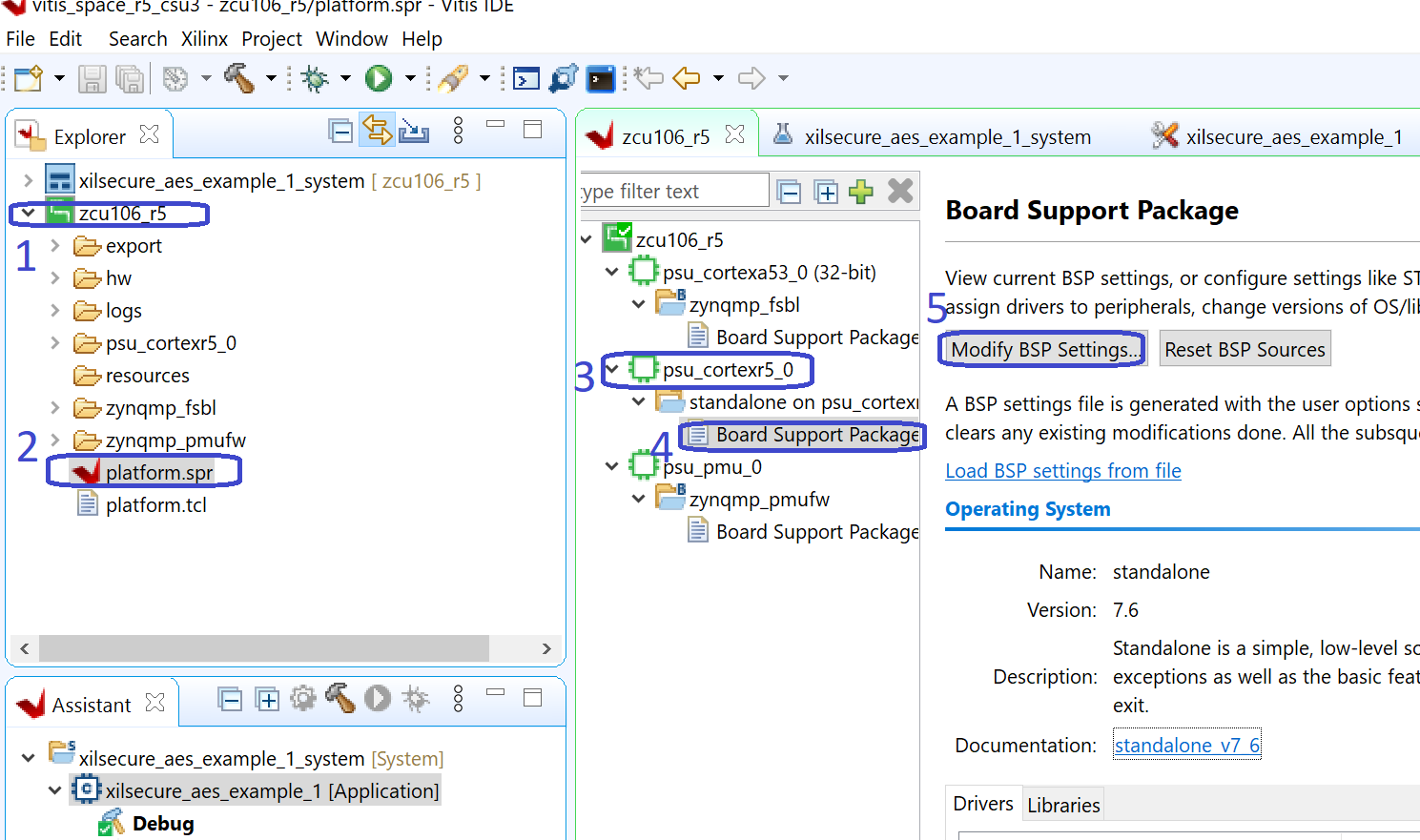Click the Save toolbar icon
The height and width of the screenshot is (840, 1420).
pyautogui.click(x=92, y=78)
